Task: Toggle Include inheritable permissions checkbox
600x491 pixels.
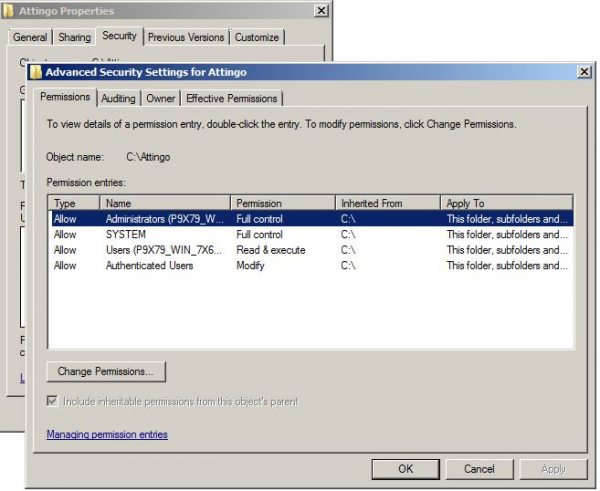Action: point(54,402)
